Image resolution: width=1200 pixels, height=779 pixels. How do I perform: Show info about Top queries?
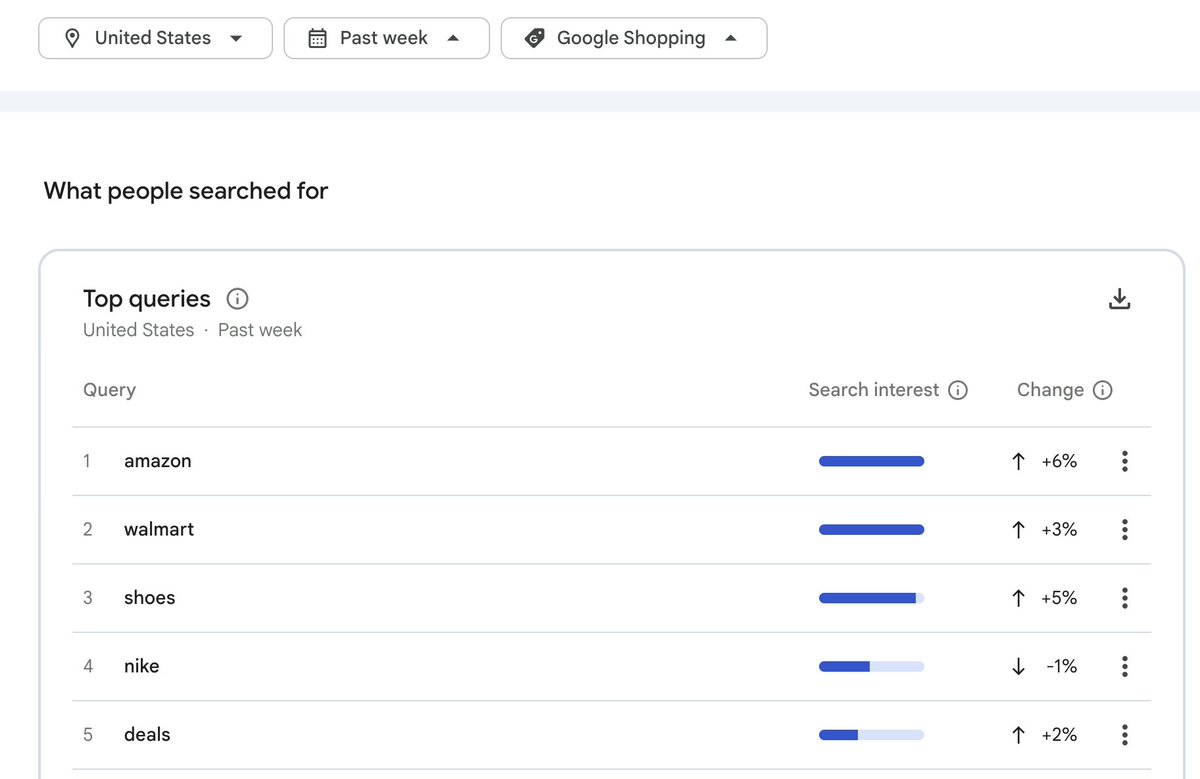237,299
